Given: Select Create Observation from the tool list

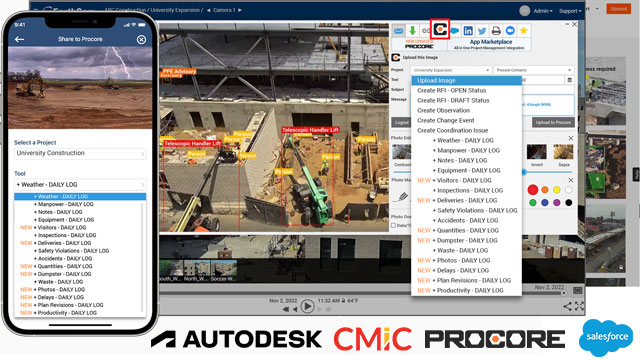Looking at the screenshot, I should pos(443,110).
